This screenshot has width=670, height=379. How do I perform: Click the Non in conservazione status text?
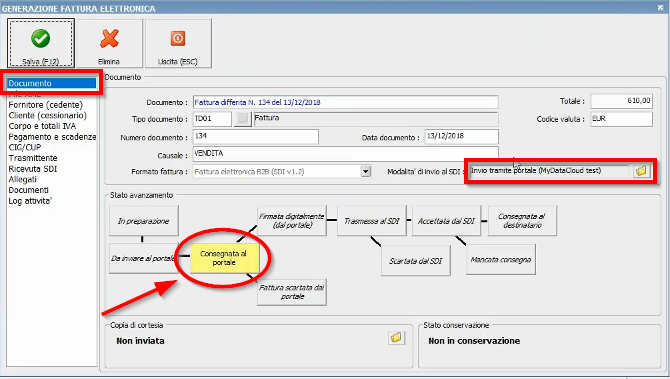point(474,341)
